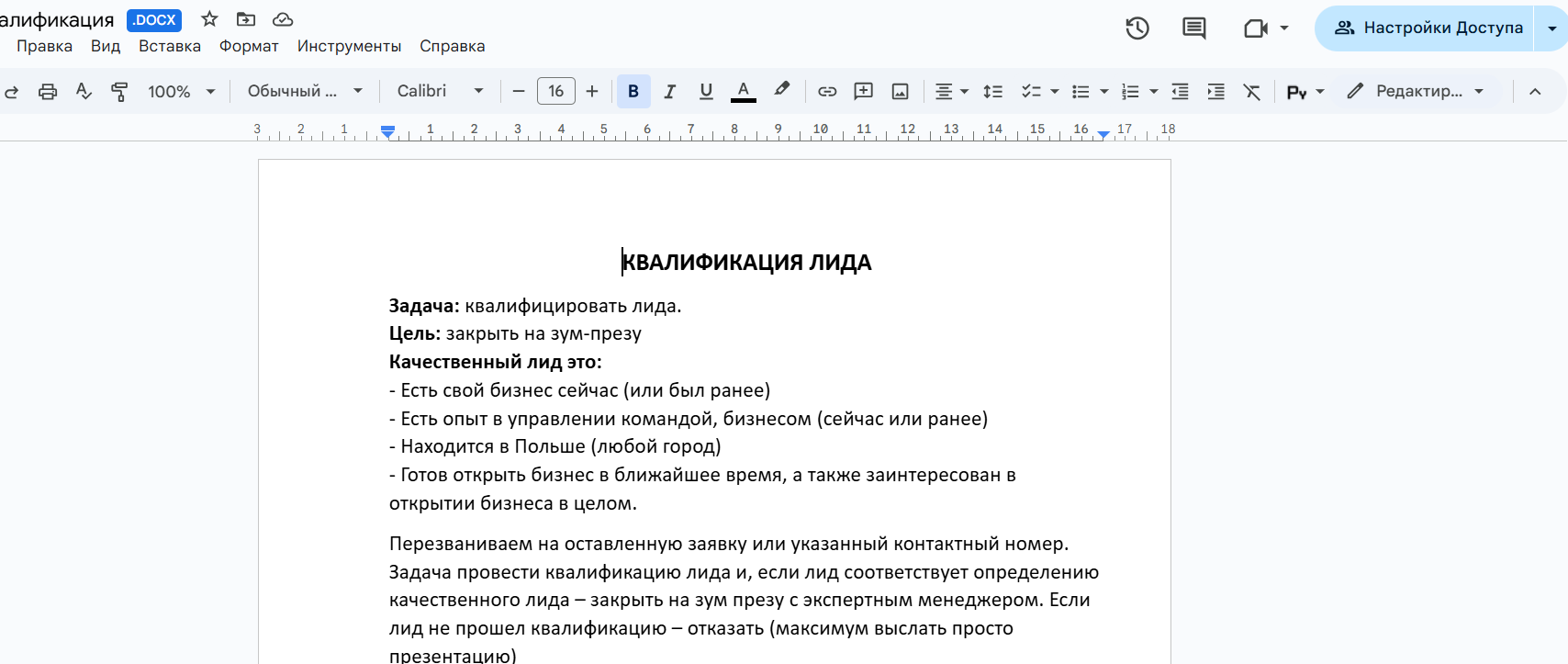The image size is (1568, 664).
Task: Expand the numbered list options arrow
Action: pyautogui.click(x=1154, y=91)
